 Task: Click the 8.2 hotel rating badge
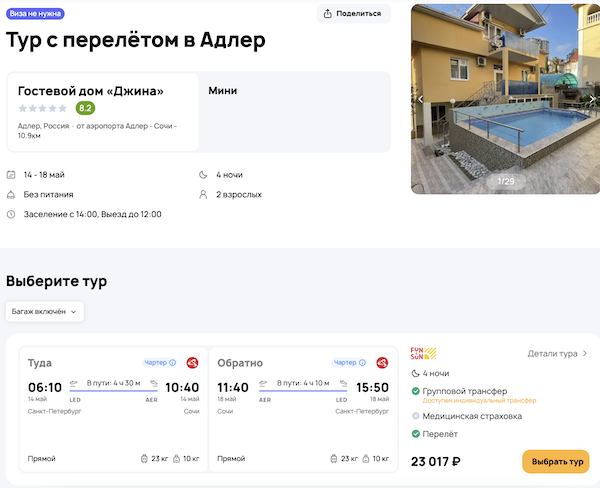(86, 108)
